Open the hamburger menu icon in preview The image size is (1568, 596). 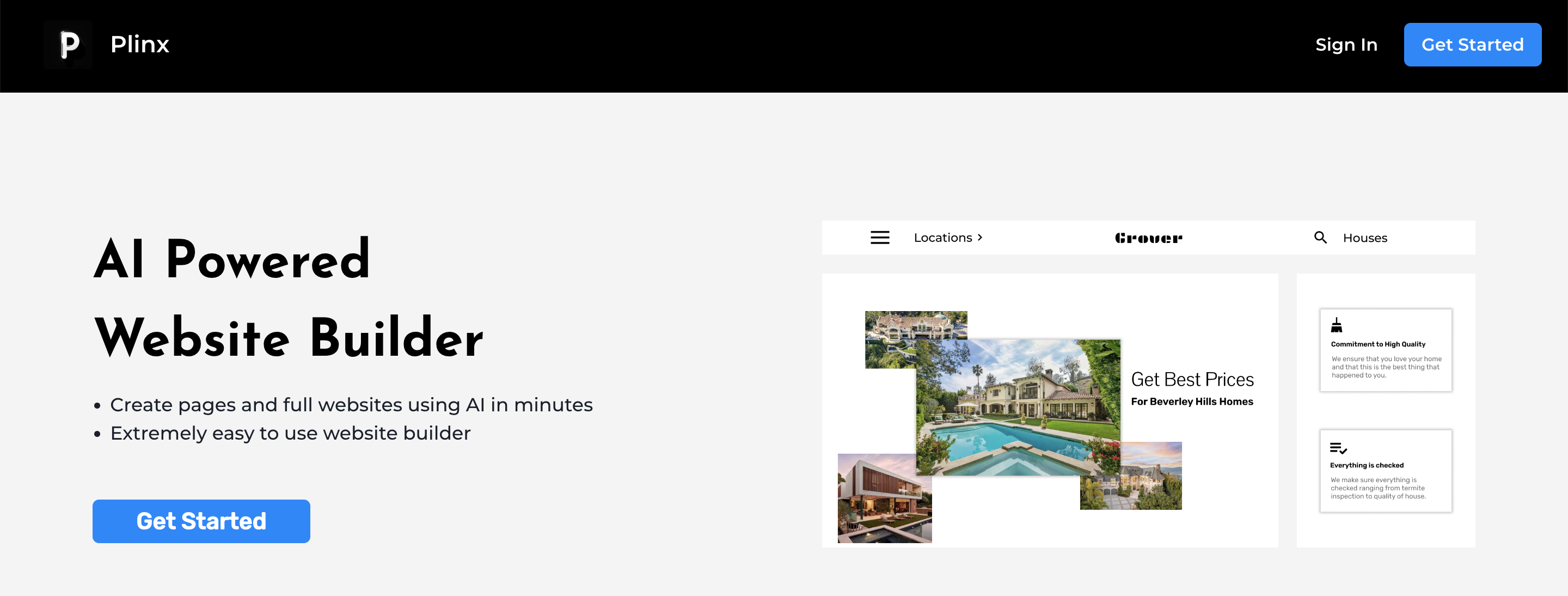[x=880, y=238]
